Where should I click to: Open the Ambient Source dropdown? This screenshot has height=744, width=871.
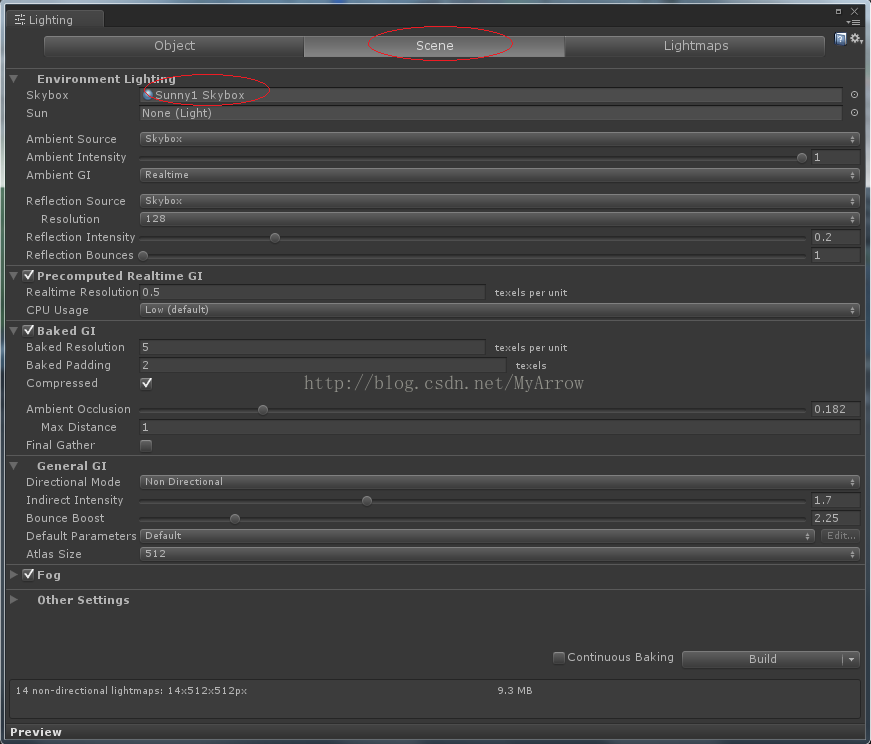499,139
